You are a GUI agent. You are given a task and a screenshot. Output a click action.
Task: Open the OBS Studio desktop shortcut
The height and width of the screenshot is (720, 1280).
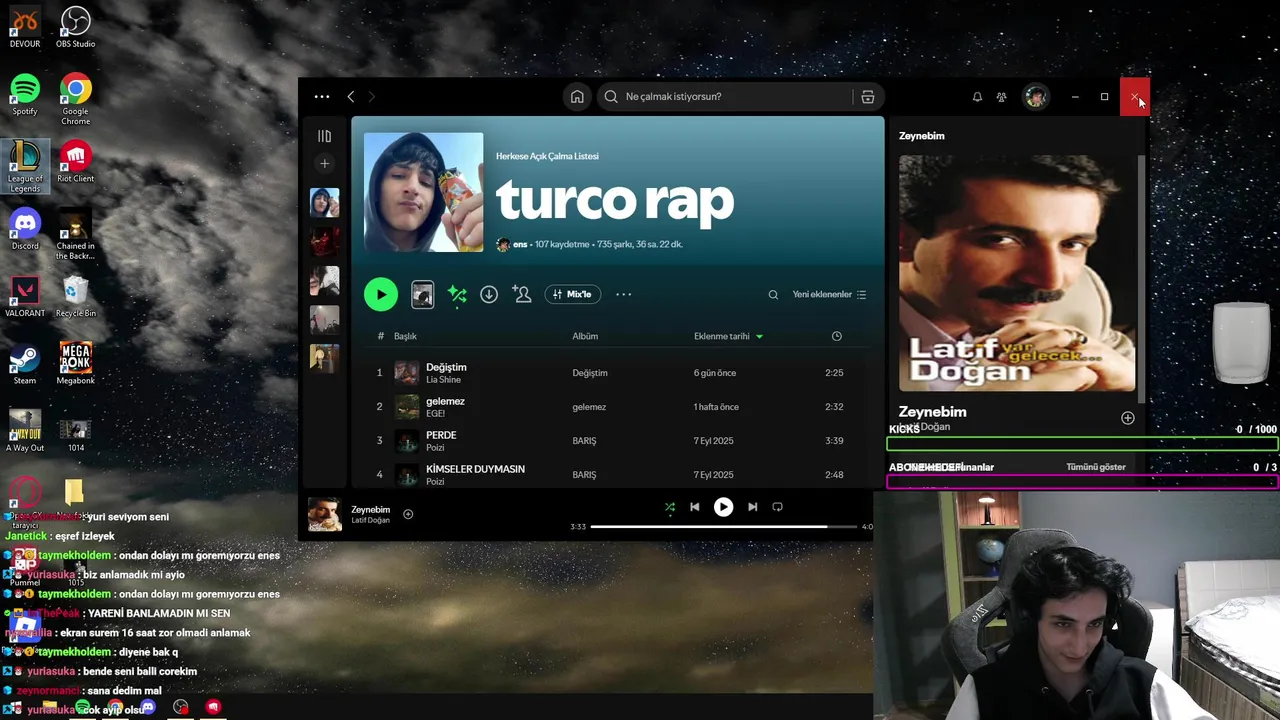[75, 28]
